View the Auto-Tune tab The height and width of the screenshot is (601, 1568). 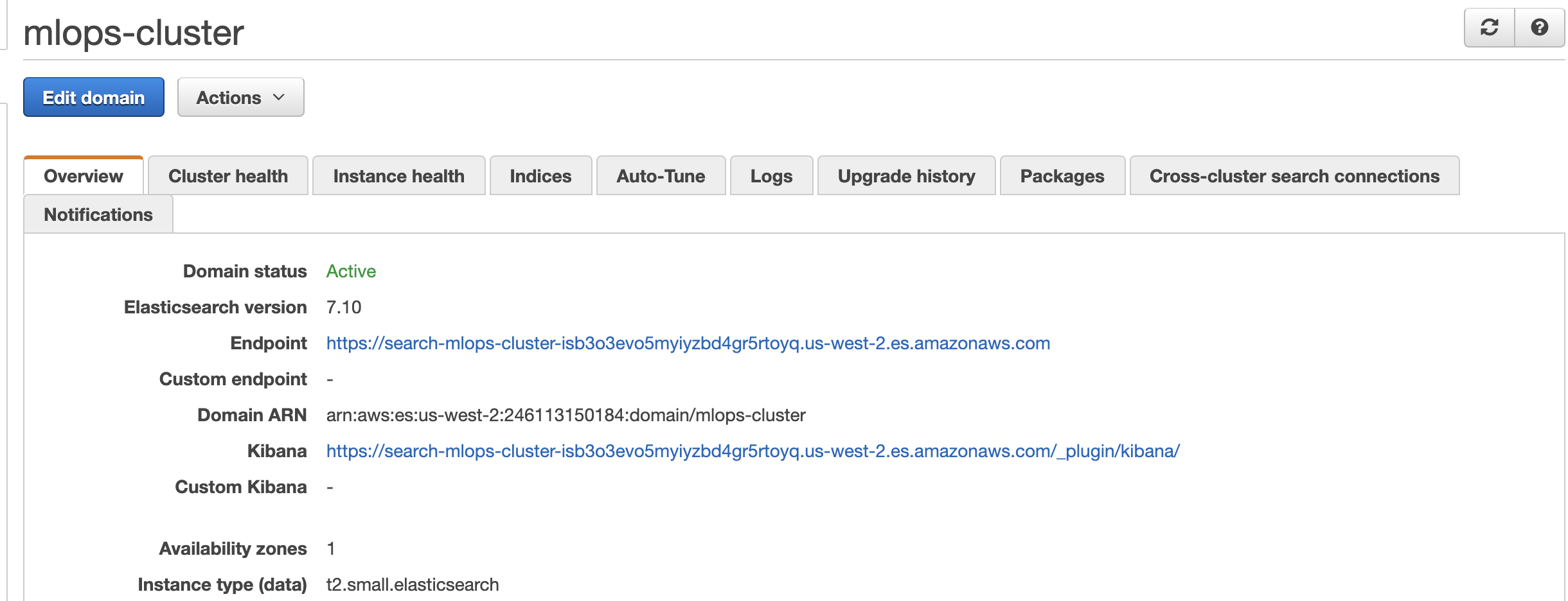[x=661, y=176]
